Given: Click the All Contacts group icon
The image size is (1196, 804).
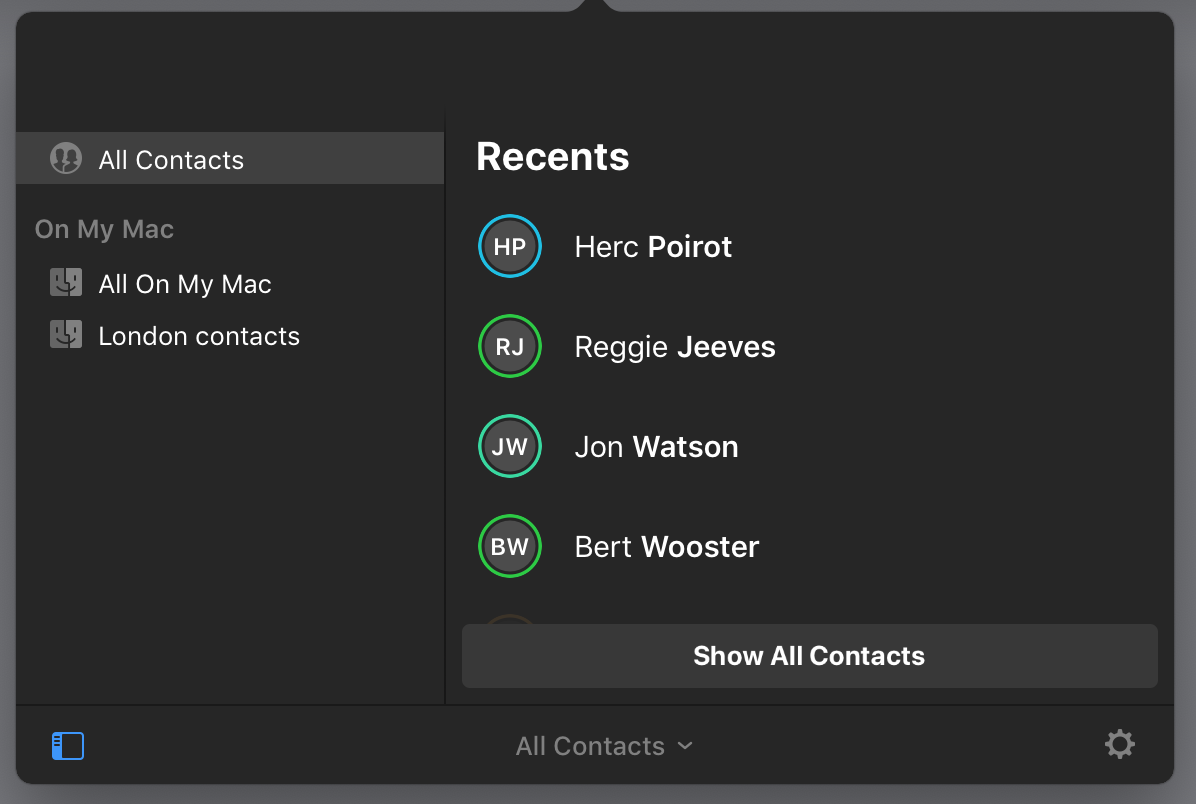Looking at the screenshot, I should point(66,159).
